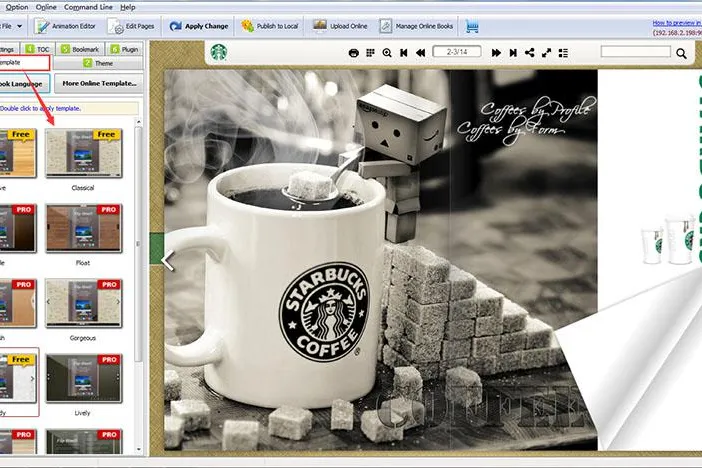Viewport: 702px width, 468px height.
Task: Jump to first page
Action: (404, 53)
